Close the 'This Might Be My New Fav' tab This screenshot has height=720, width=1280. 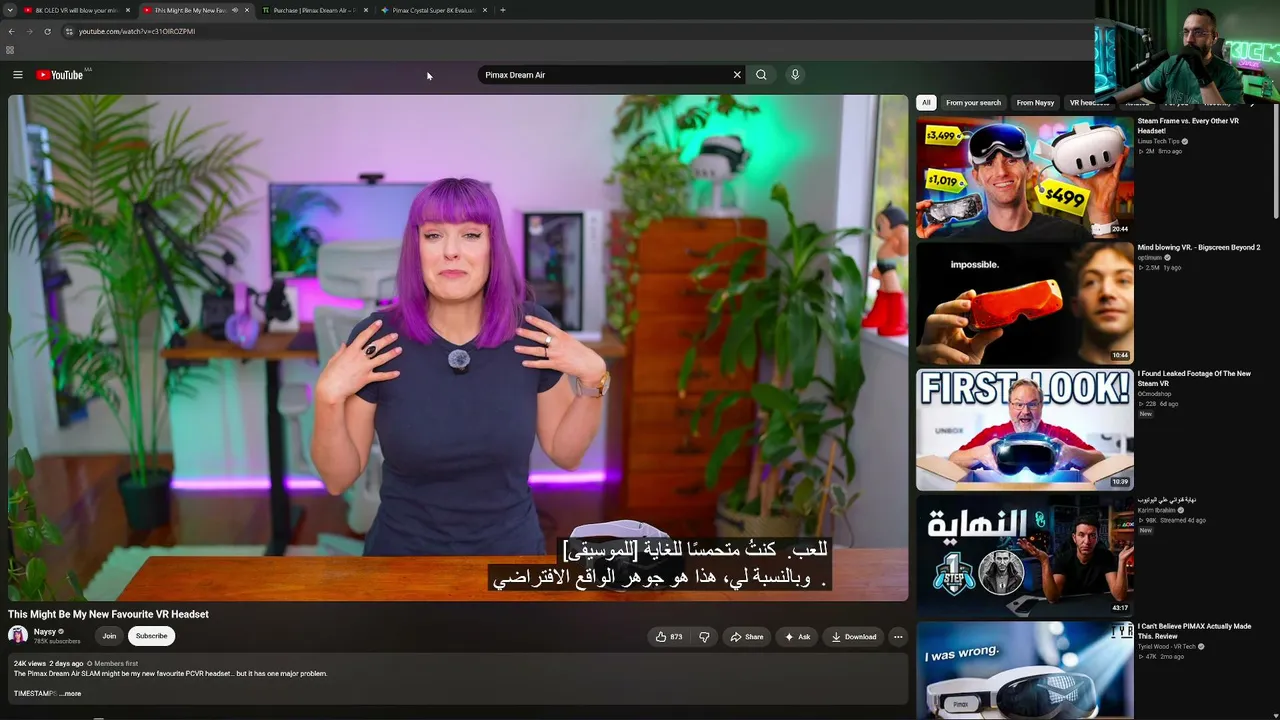[246, 10]
